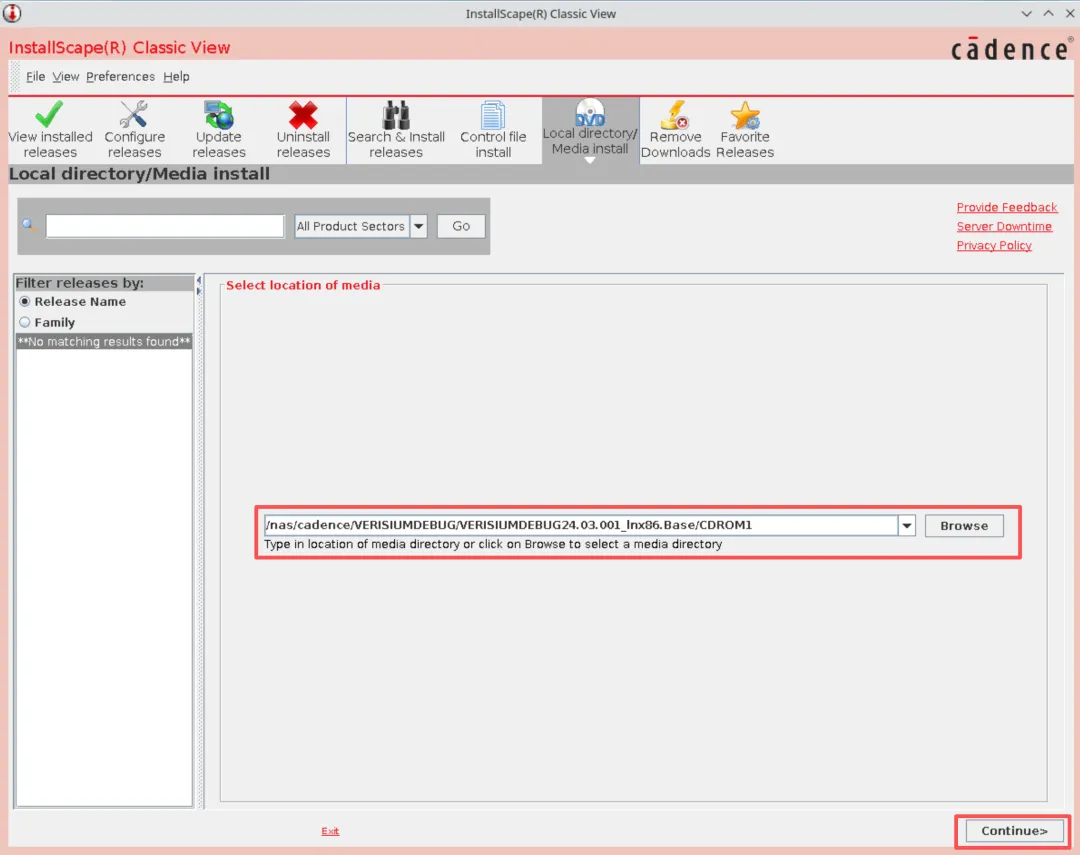Viewport: 1080px width, 855px height.
Task: Click the InstallScape app icon in title bar
Action: (12, 13)
